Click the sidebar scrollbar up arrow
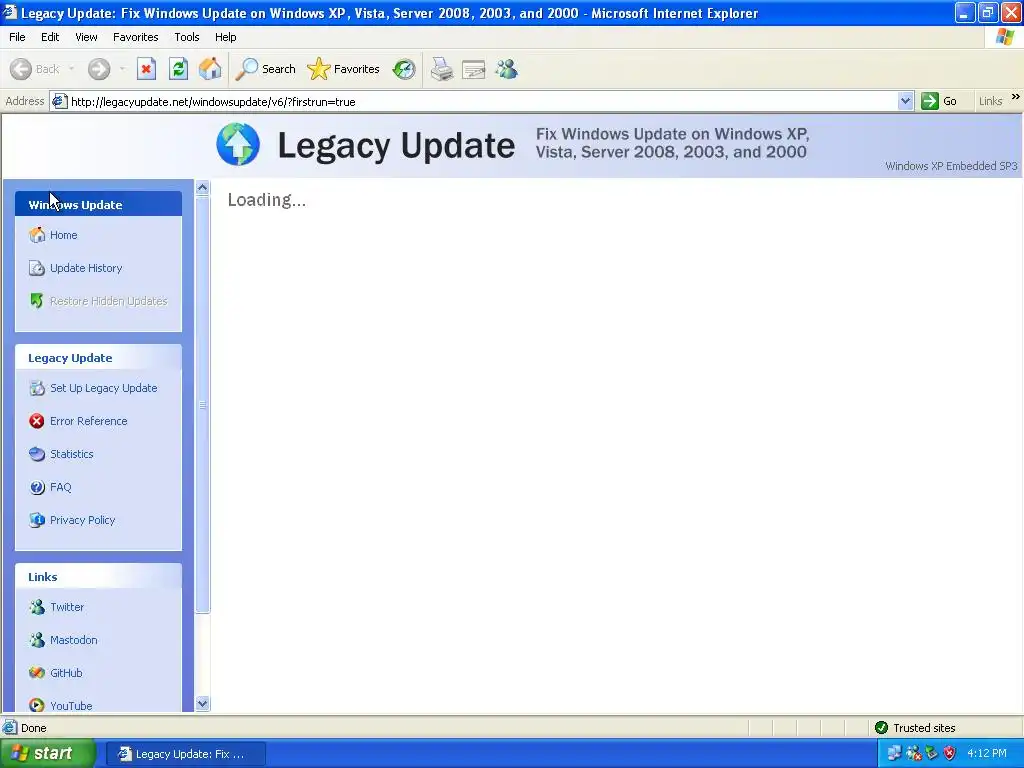The height and width of the screenshot is (768, 1024). pos(202,187)
